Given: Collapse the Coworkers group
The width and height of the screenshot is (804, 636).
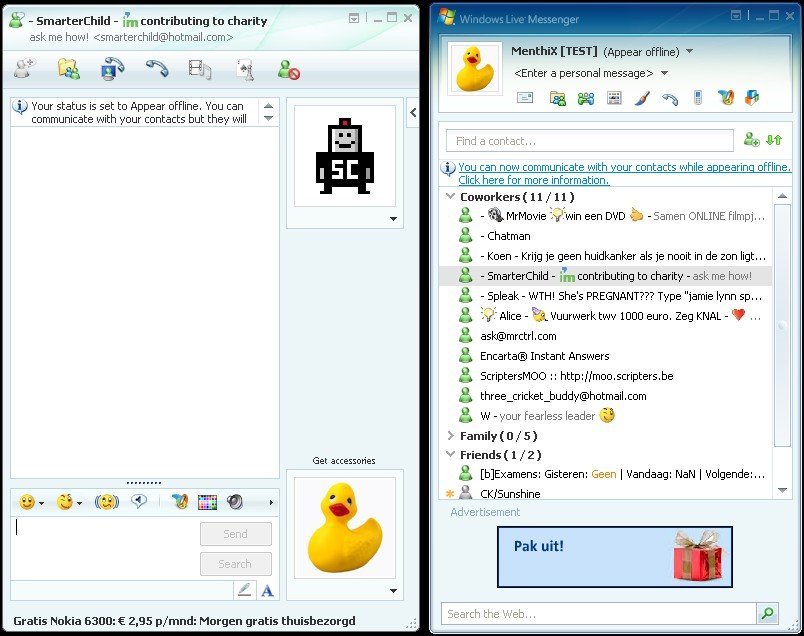Looking at the screenshot, I should click(451, 196).
